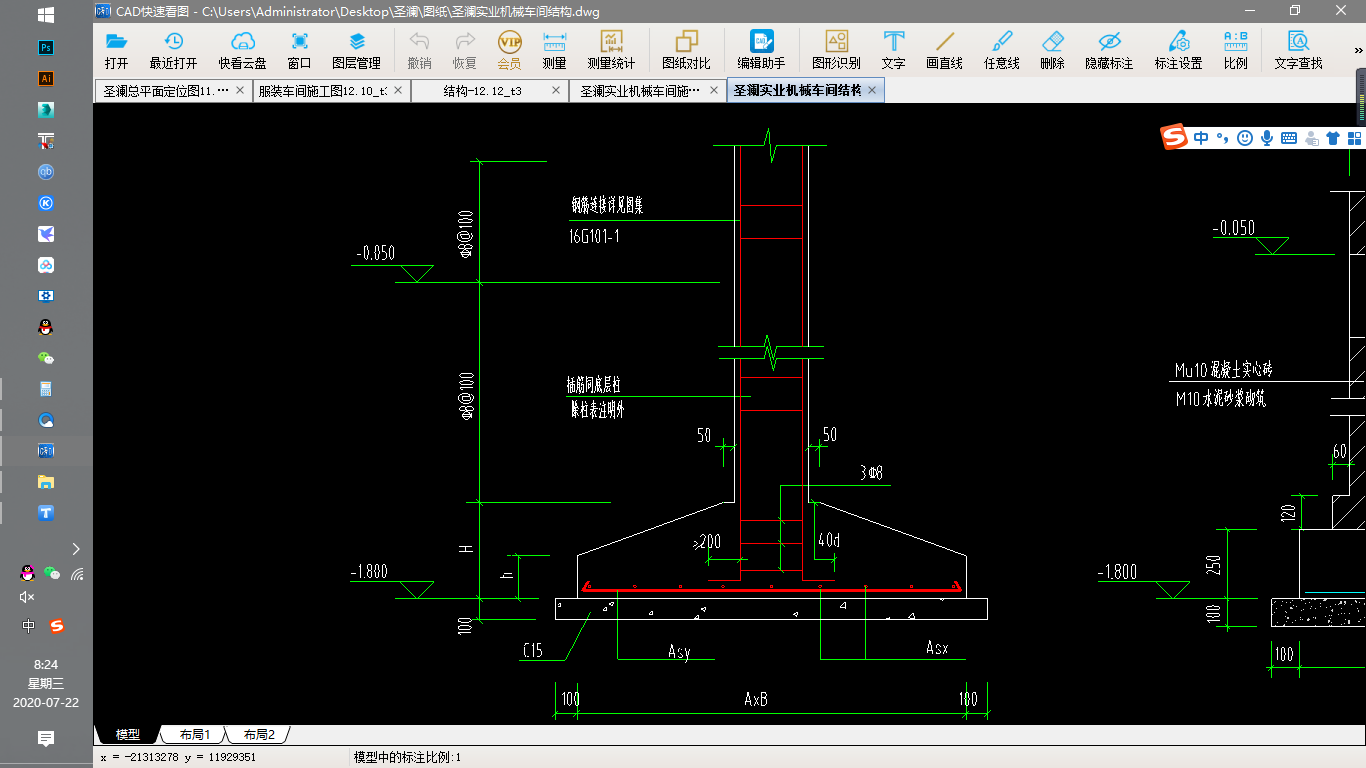
Task: Click the 撤销 undo button
Action: (x=419, y=50)
